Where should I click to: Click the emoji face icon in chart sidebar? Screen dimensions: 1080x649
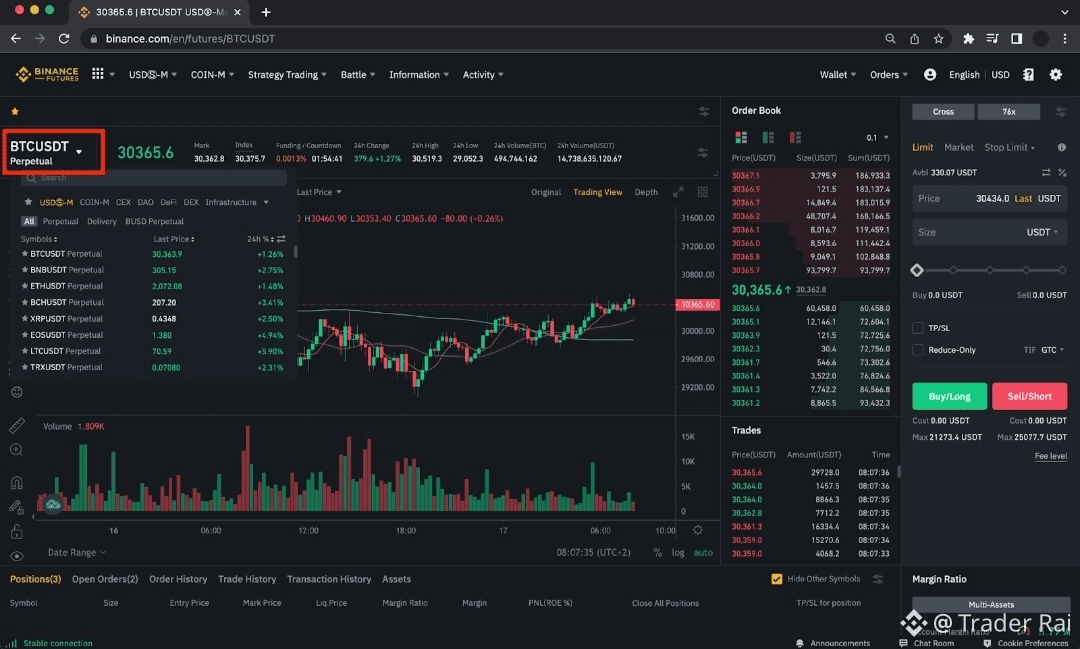tap(17, 392)
